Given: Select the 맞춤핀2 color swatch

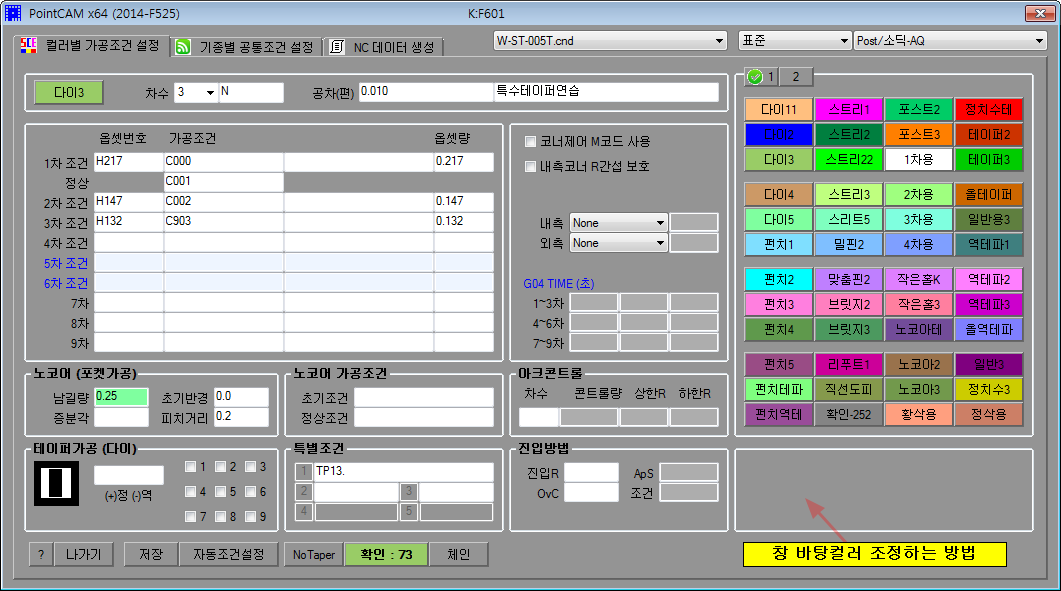Looking at the screenshot, I should point(849,280).
